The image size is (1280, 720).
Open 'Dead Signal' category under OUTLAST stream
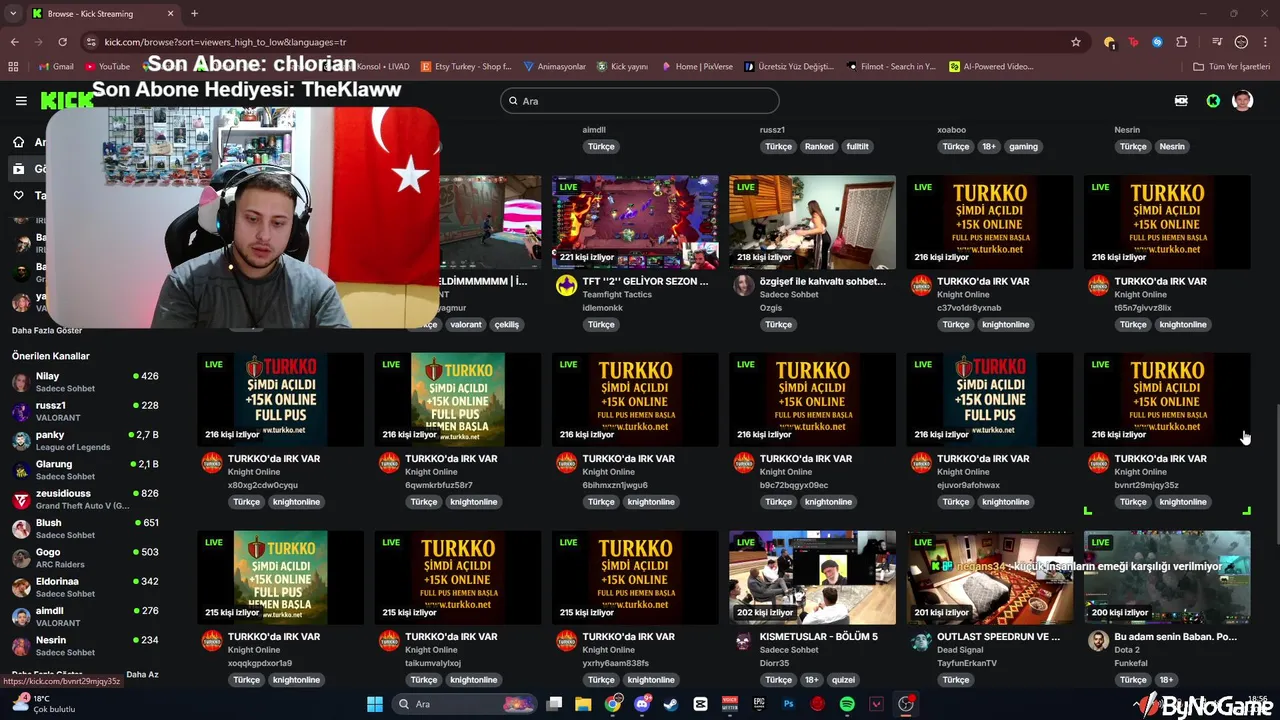coord(959,650)
